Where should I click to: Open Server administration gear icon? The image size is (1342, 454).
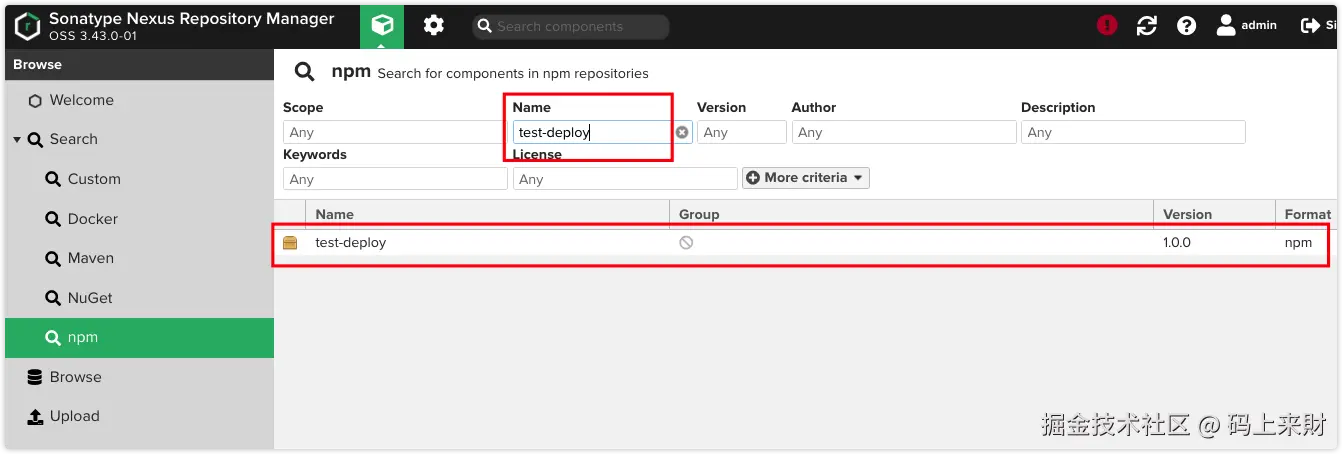tap(433, 26)
